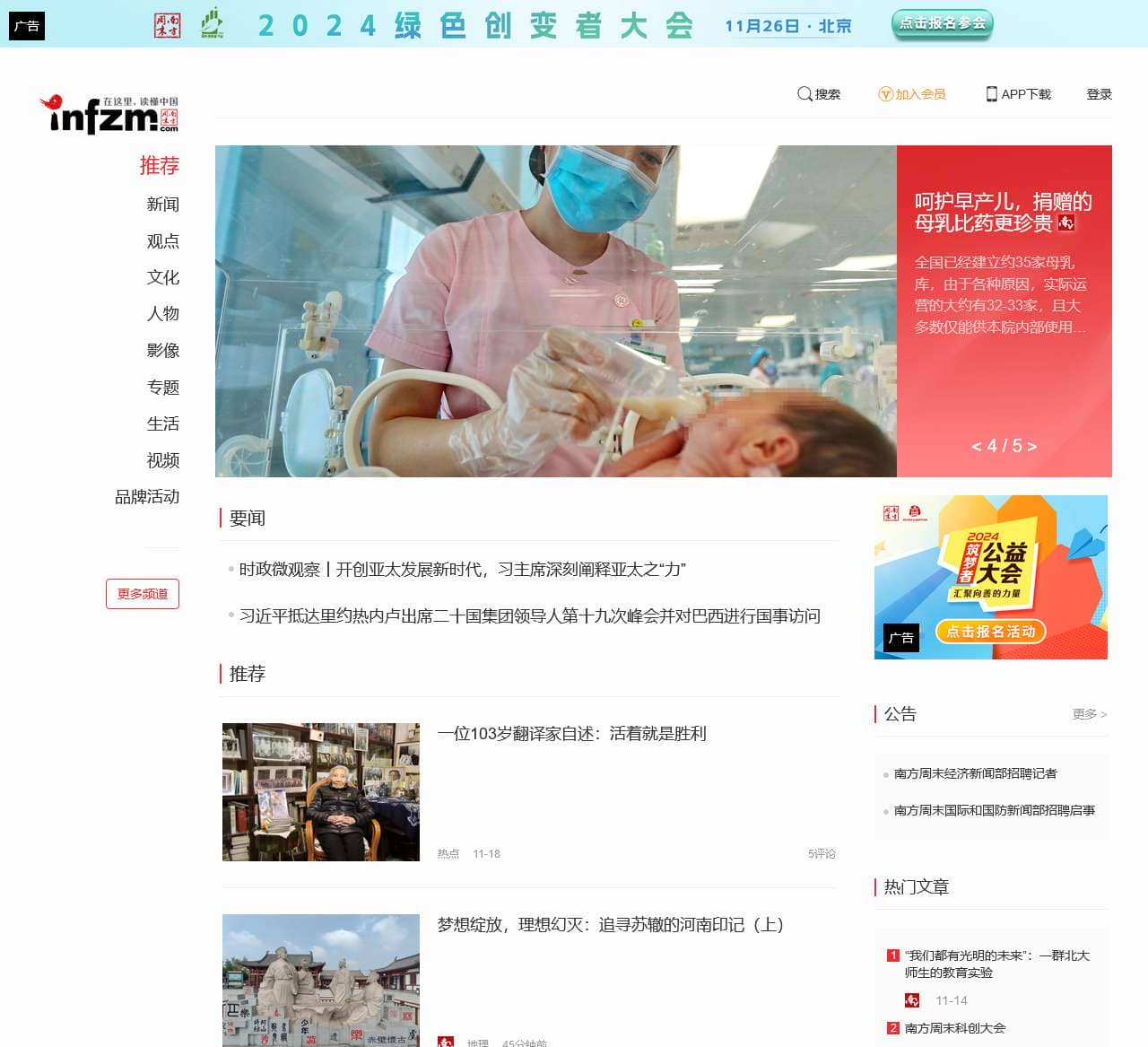The image size is (1148, 1047).
Task: Open 品牌活动 in the sidebar
Action: click(147, 497)
